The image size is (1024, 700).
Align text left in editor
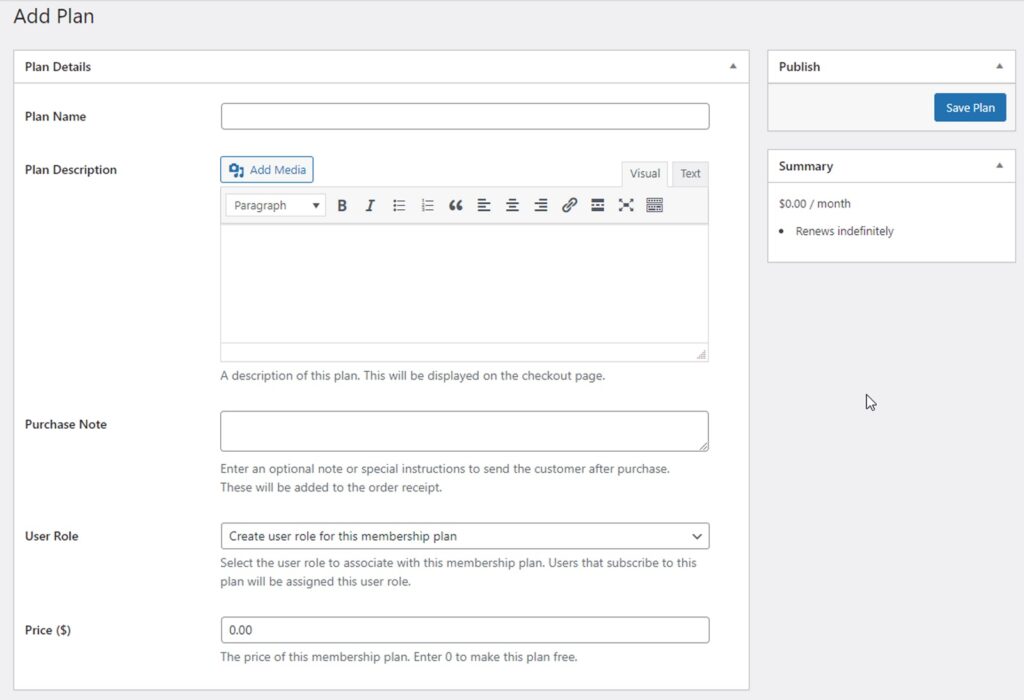click(484, 206)
